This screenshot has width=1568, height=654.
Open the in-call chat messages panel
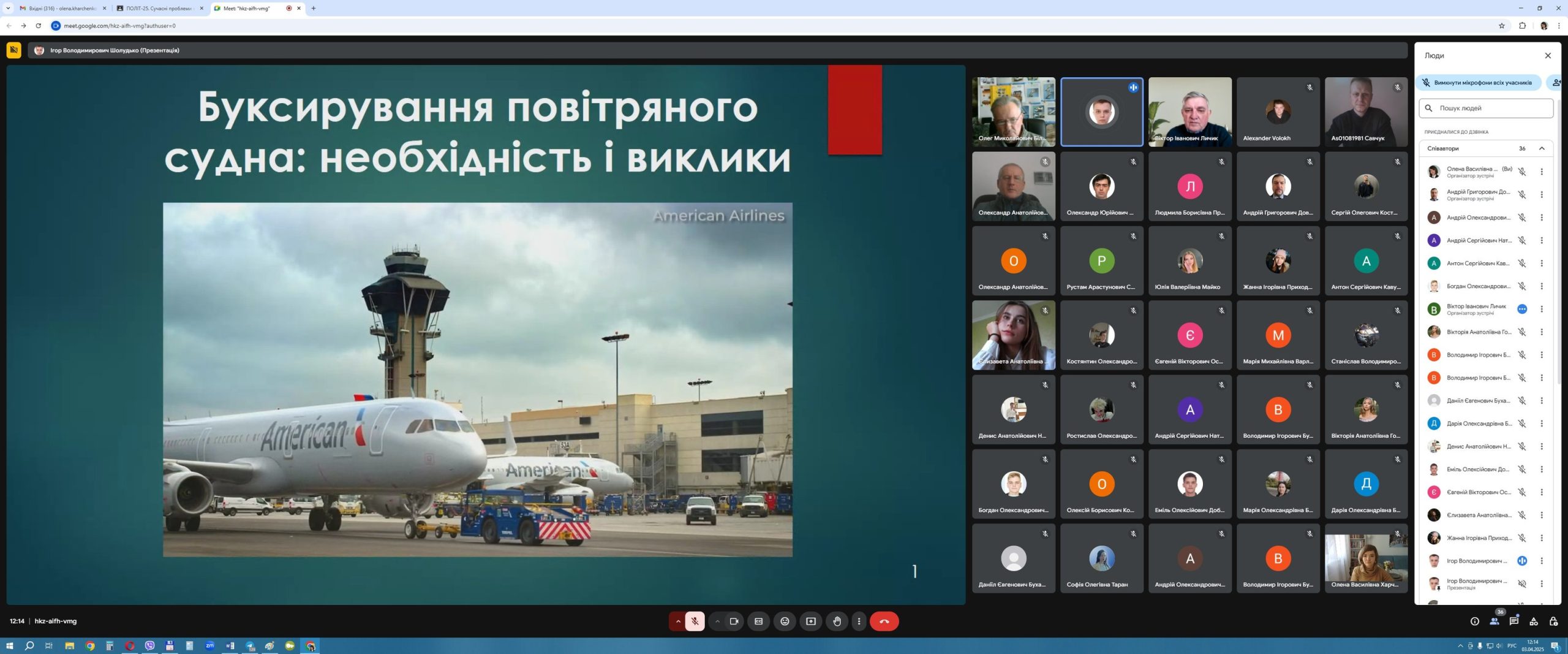(1513, 621)
